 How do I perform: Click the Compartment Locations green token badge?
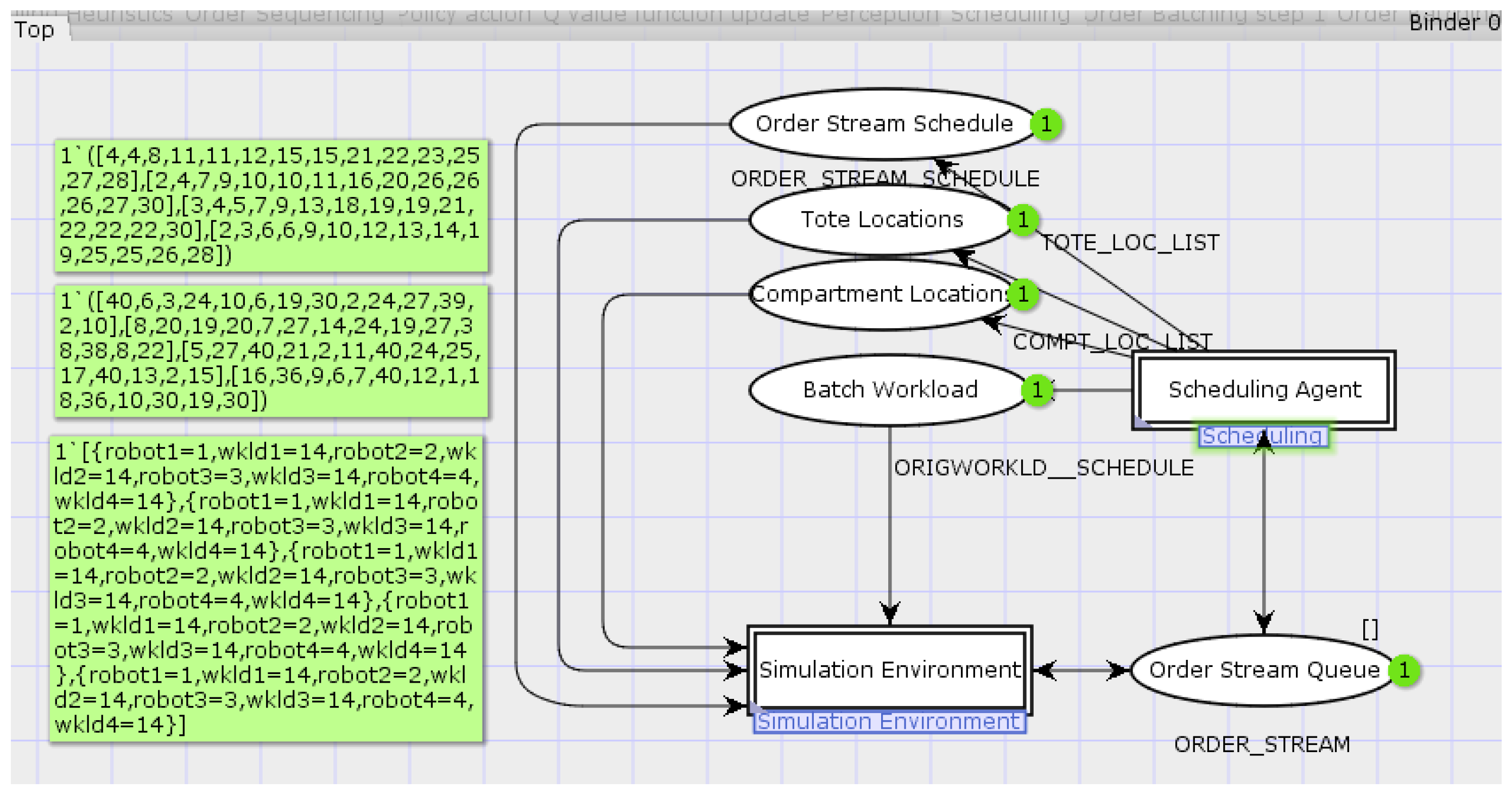pos(1023,294)
